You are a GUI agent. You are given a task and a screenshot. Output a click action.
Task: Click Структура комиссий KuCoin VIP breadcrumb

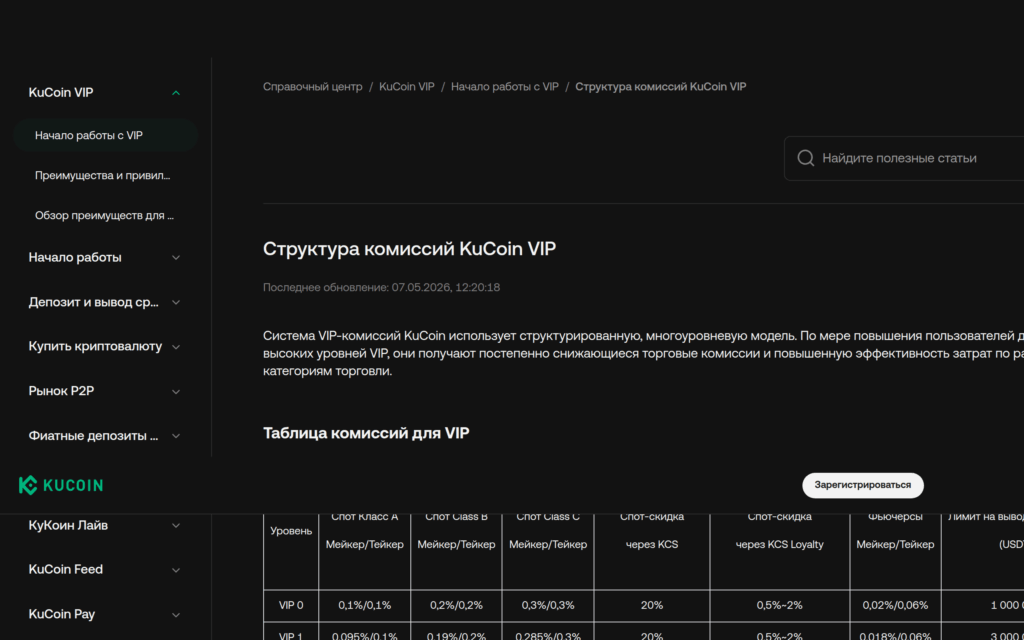coord(660,86)
